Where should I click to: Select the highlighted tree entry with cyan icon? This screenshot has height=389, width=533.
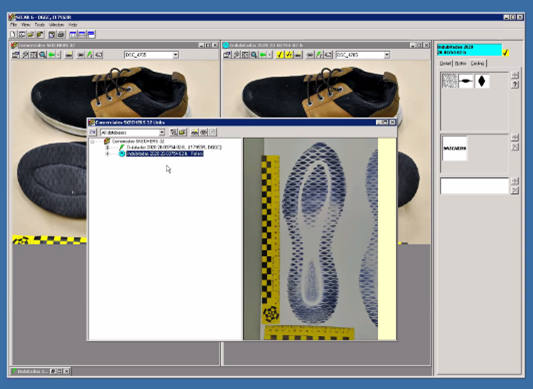[165, 154]
